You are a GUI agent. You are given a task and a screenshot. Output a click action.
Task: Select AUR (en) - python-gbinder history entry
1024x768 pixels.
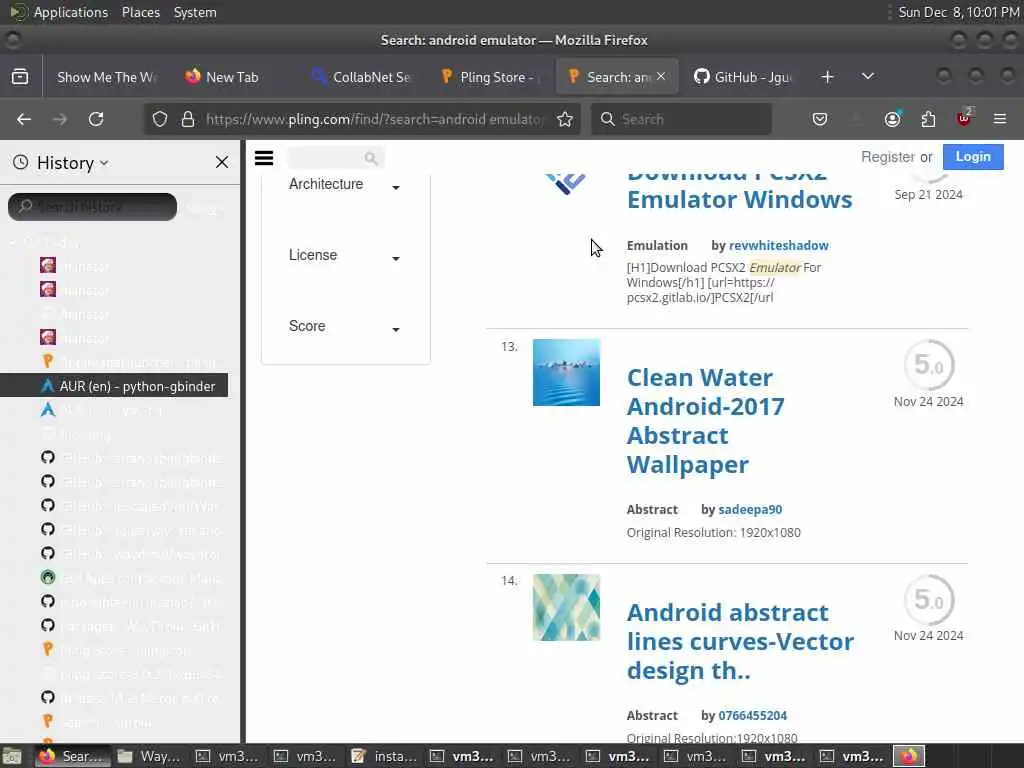(114, 386)
